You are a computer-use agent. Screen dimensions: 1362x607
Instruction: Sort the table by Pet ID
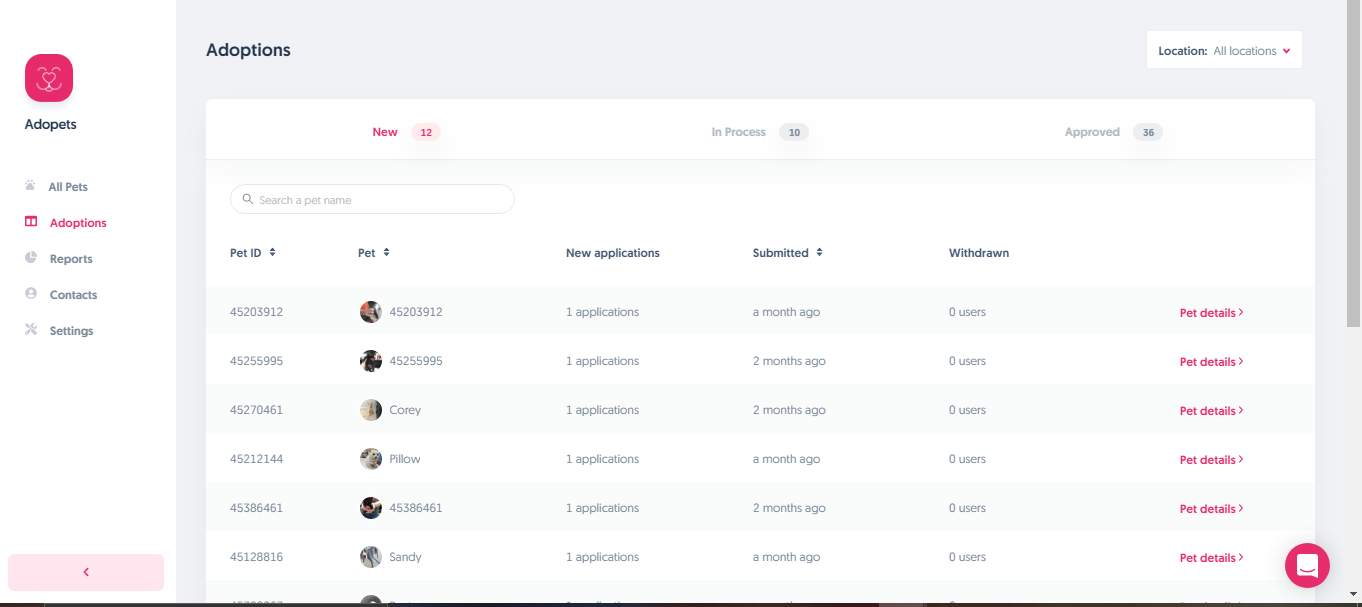click(x=272, y=253)
